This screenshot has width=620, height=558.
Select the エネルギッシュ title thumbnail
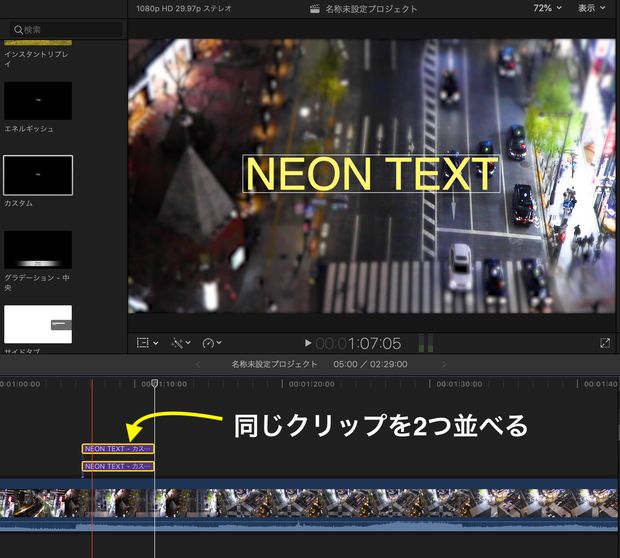point(38,100)
